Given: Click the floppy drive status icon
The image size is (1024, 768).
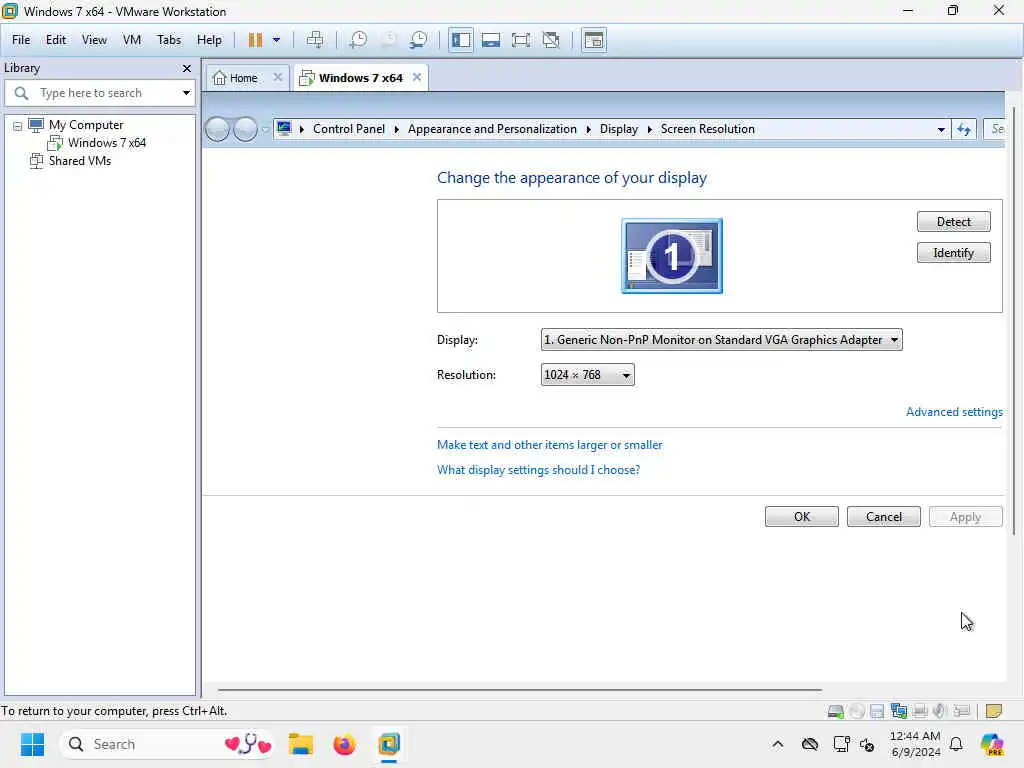Looking at the screenshot, I should point(877,711).
